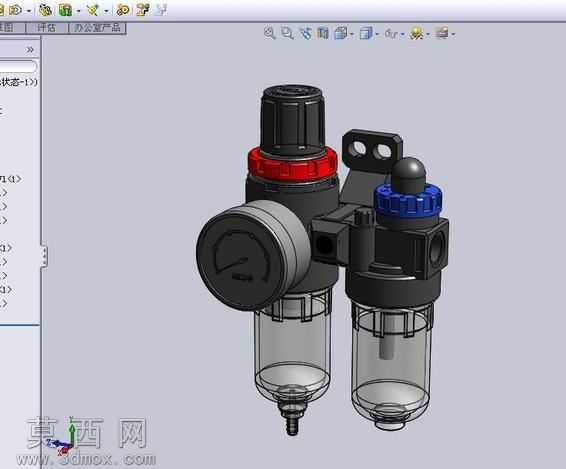
Task: Click the left panel collapse handle
Action: coord(44,256)
